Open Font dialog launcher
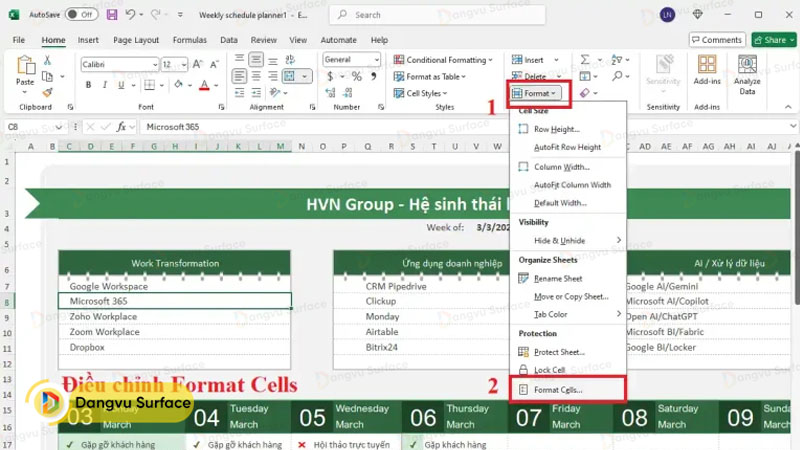 [221, 107]
